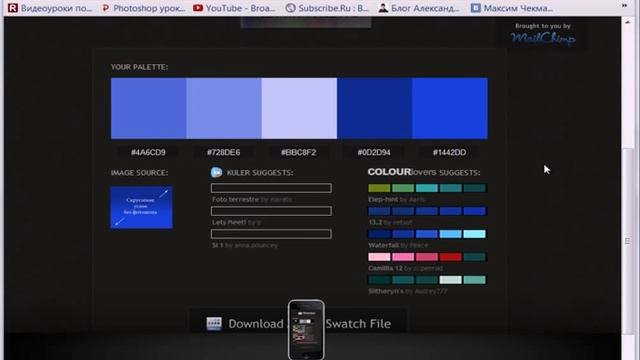Open the Camilla 12 COLOURlovers palette link

(x=385, y=268)
